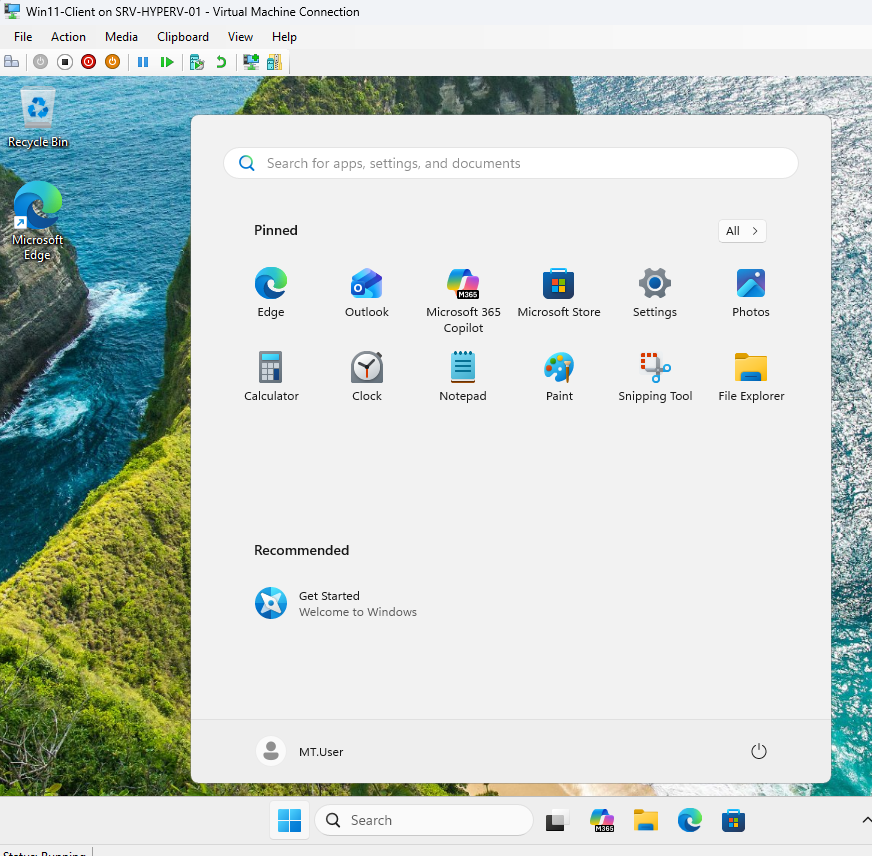This screenshot has width=872, height=856.
Task: Click the orange Save state toolbar icon
Action: pos(112,62)
